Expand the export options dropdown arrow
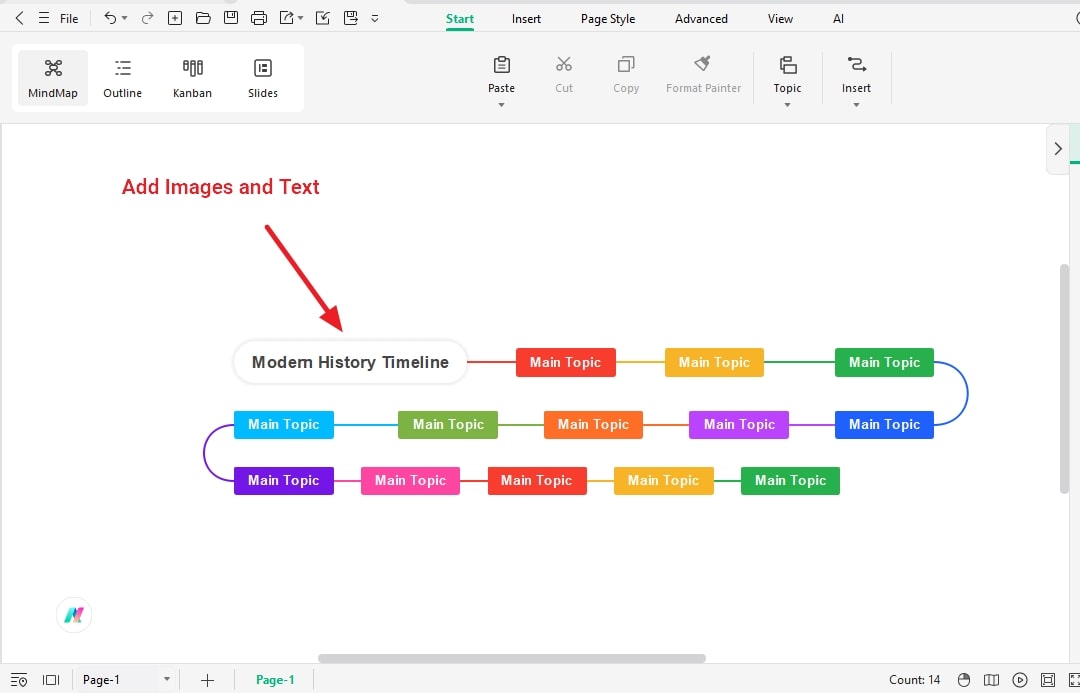This screenshot has height=693, width=1080. [x=300, y=19]
